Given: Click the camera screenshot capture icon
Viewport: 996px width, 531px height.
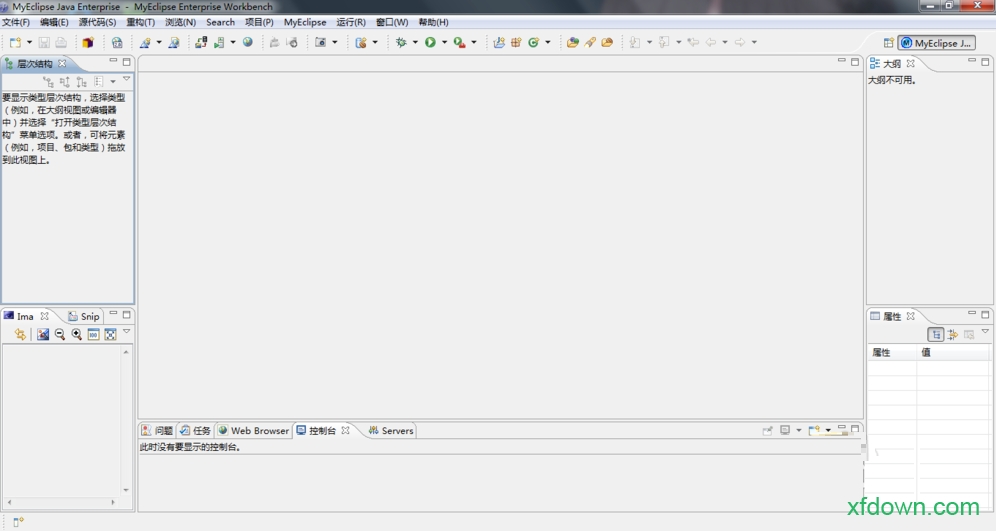Looking at the screenshot, I should (x=321, y=43).
